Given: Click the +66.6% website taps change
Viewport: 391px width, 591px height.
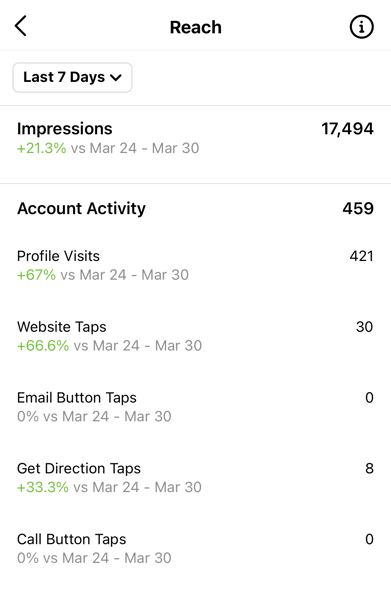Looking at the screenshot, I should (43, 346).
